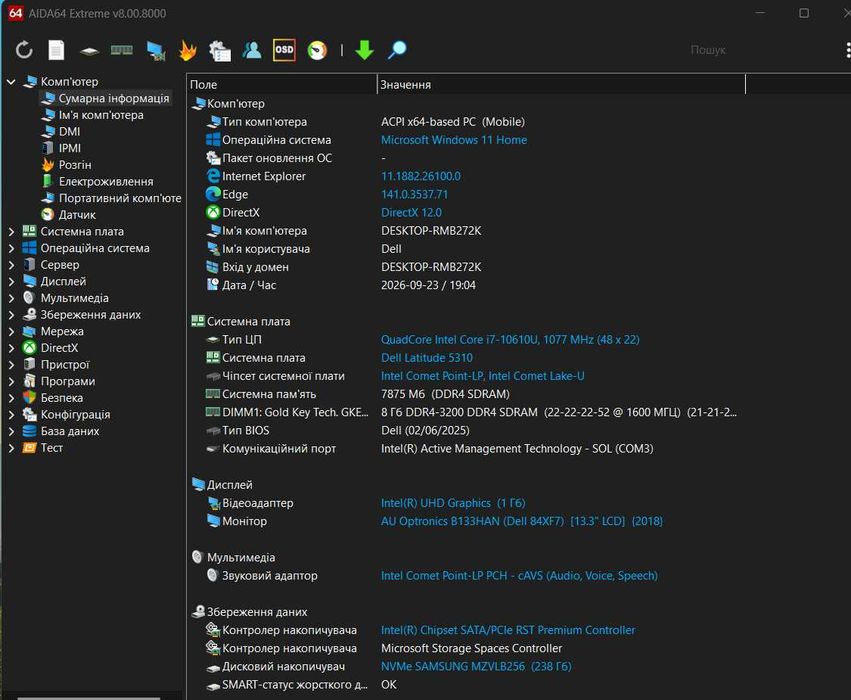Expand the Системна плата tree node
Screen dimensions: 851x700
click(x=11, y=232)
